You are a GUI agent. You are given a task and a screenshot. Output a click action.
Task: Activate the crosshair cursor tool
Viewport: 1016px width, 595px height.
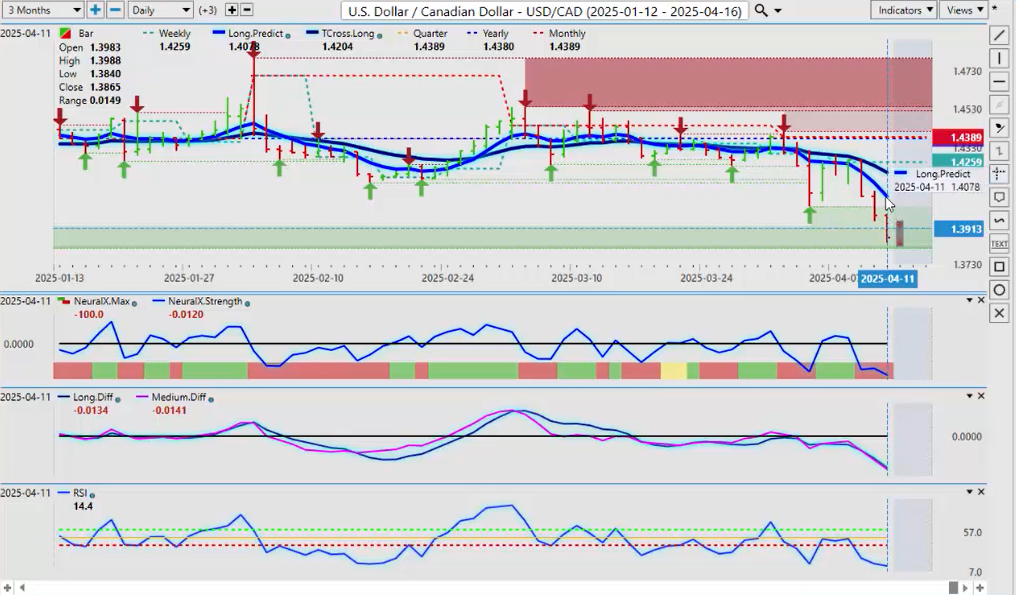999,174
